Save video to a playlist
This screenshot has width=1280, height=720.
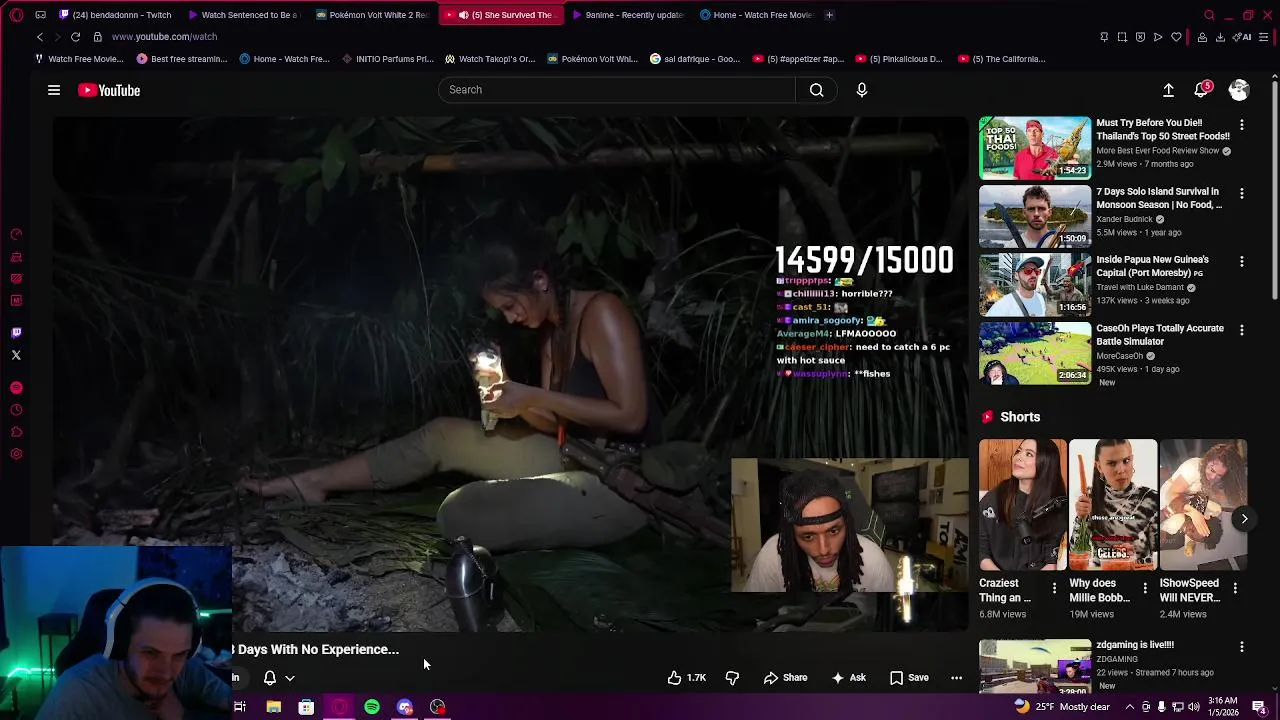click(909, 678)
